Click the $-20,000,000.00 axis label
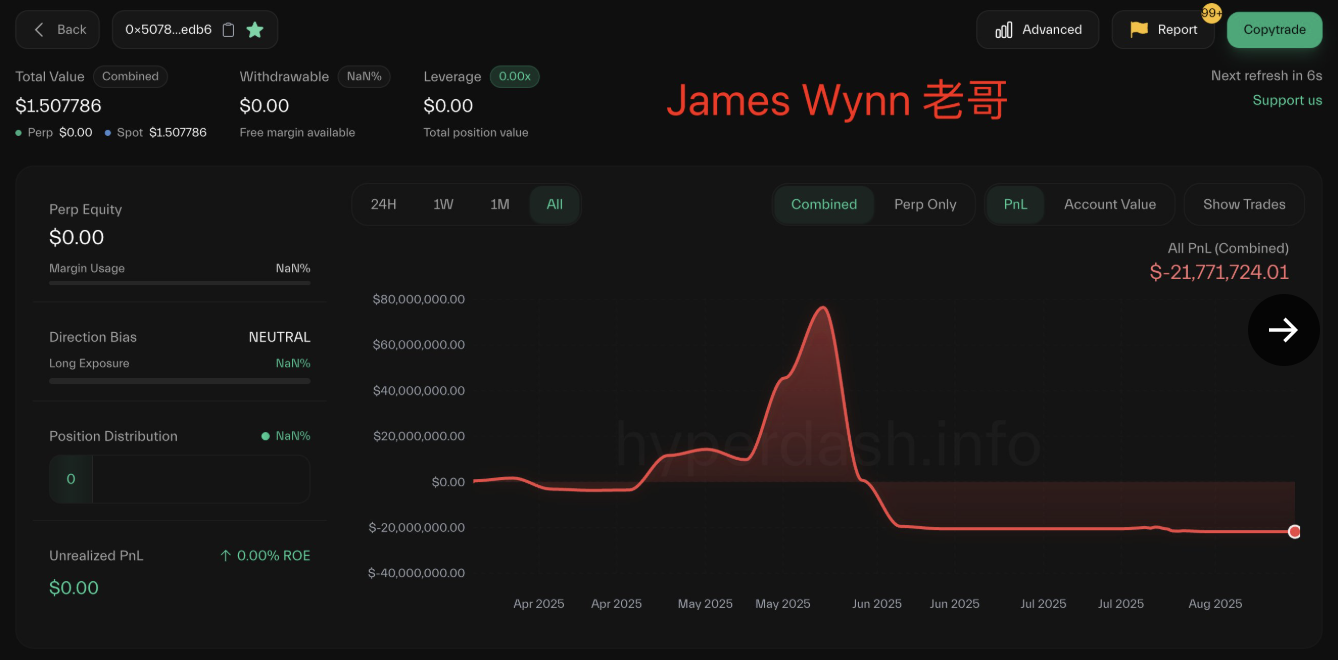 (x=416, y=528)
